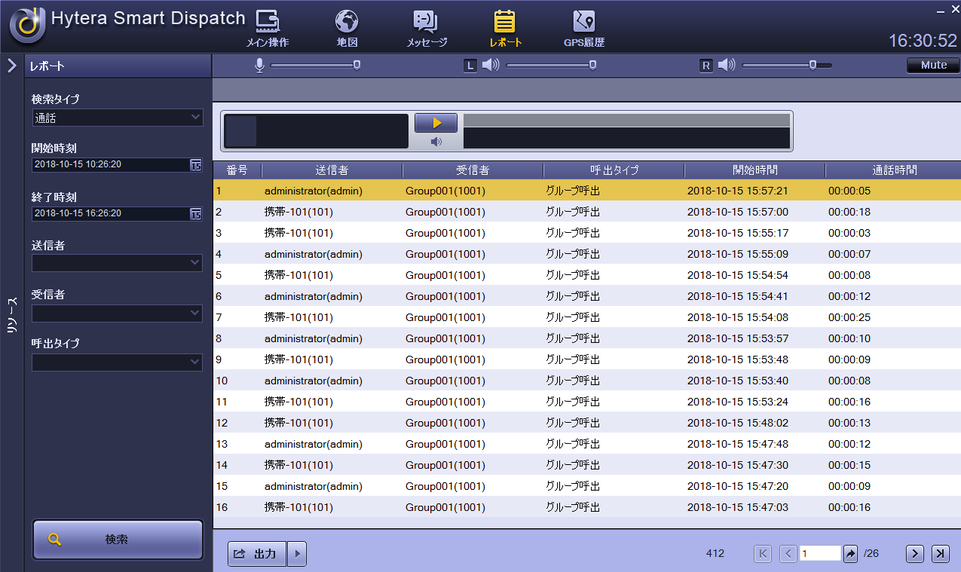
Task: Open the メッセージ messages view
Action: tap(426, 28)
